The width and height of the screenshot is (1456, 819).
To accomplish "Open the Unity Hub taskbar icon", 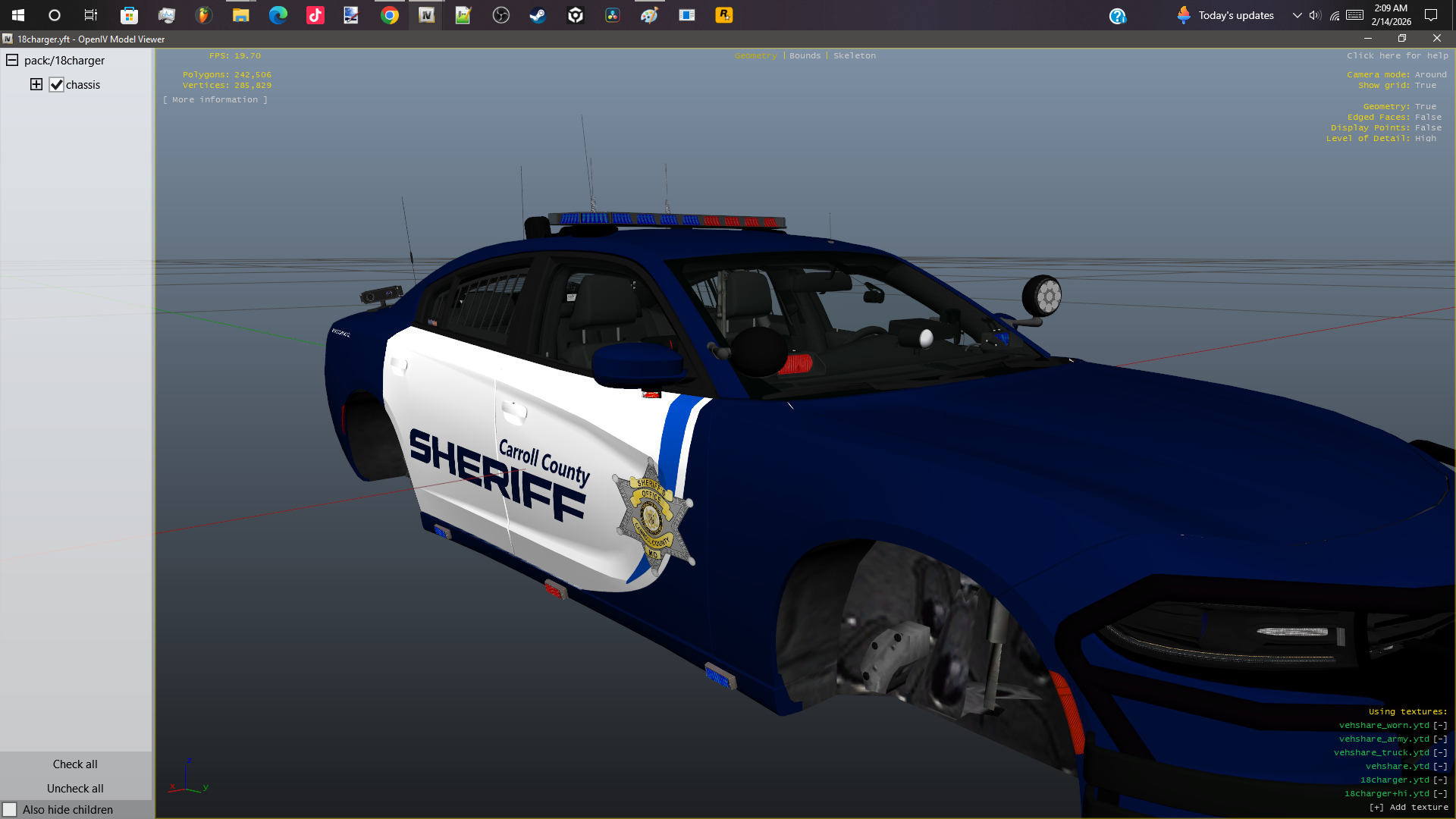I will (x=576, y=15).
